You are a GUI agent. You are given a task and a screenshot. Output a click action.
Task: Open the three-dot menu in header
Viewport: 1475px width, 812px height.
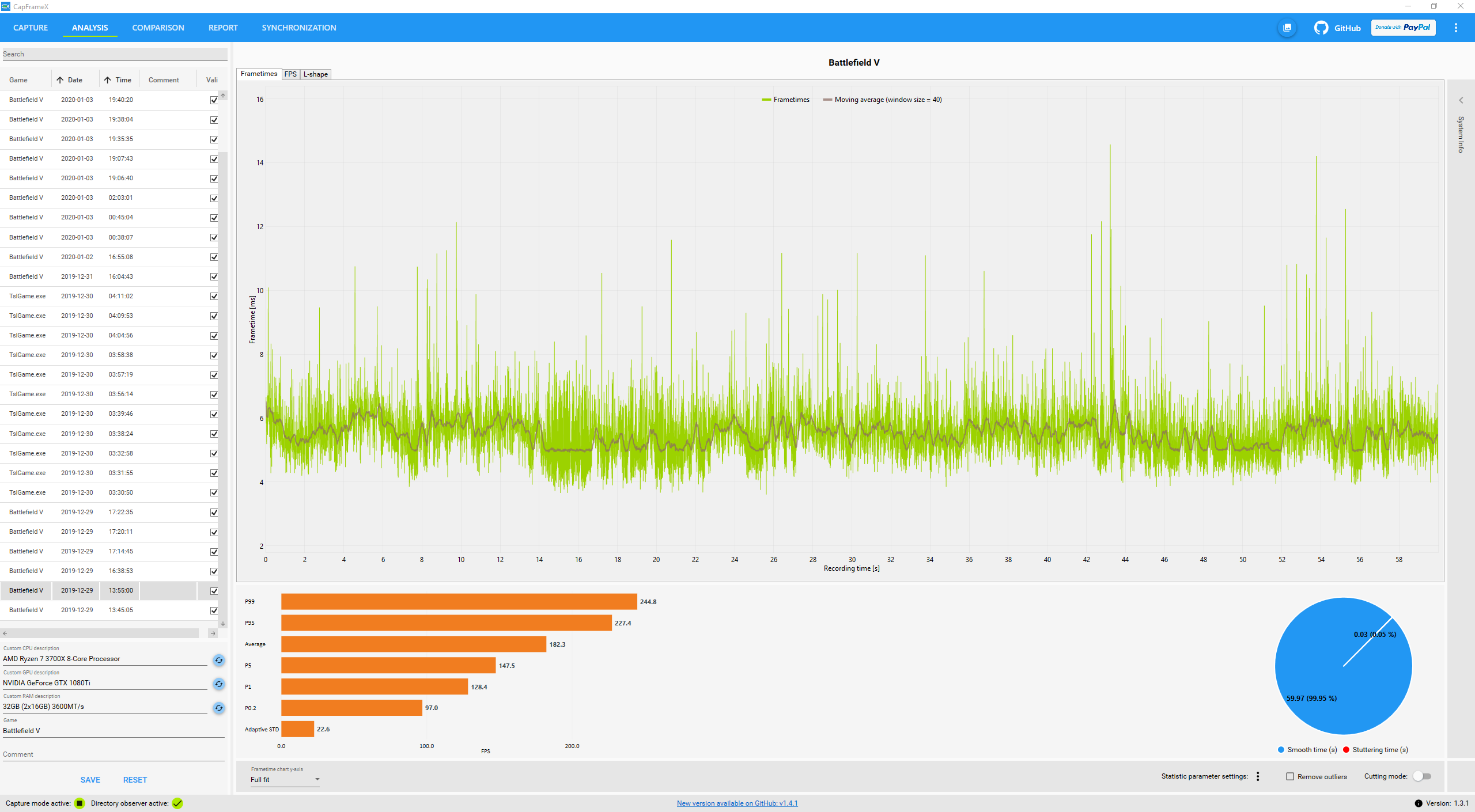(x=1455, y=28)
